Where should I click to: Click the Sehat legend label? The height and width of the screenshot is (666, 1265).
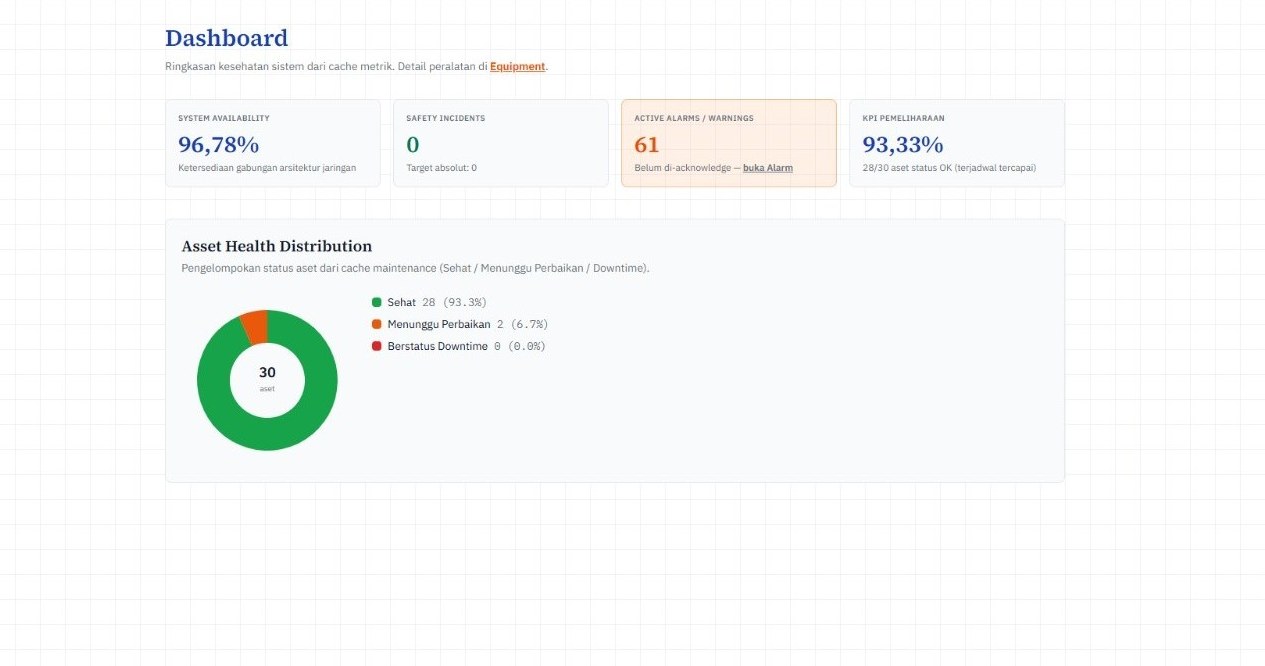point(401,302)
